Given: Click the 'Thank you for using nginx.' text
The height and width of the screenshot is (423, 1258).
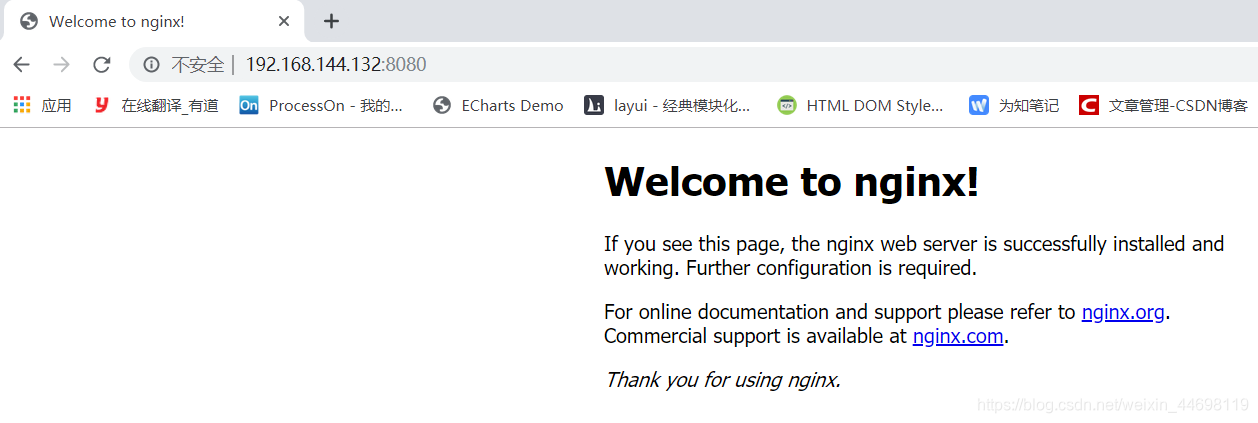Looking at the screenshot, I should pos(722,380).
